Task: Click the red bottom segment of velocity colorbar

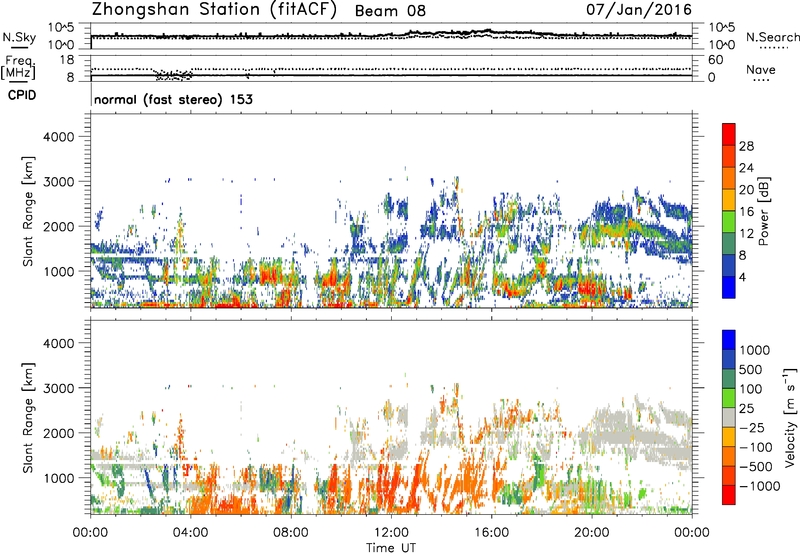Action: coord(729,495)
